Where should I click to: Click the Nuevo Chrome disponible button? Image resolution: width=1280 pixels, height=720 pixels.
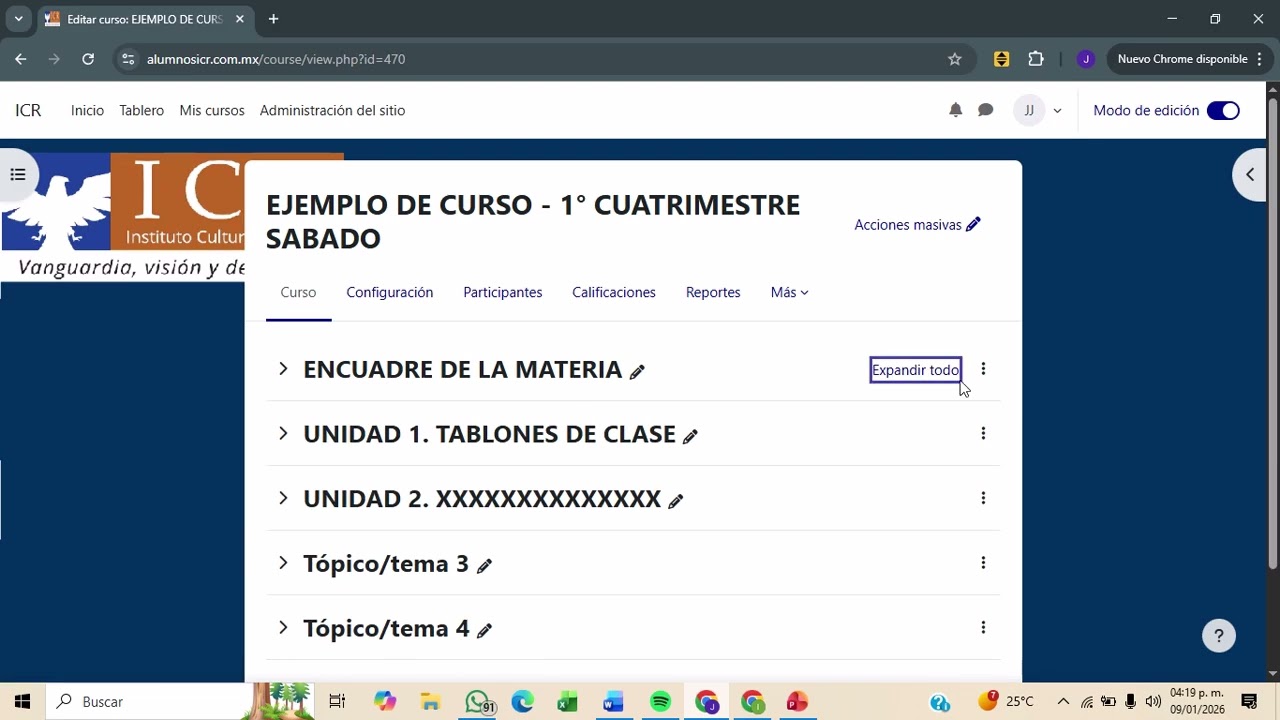[1187, 59]
